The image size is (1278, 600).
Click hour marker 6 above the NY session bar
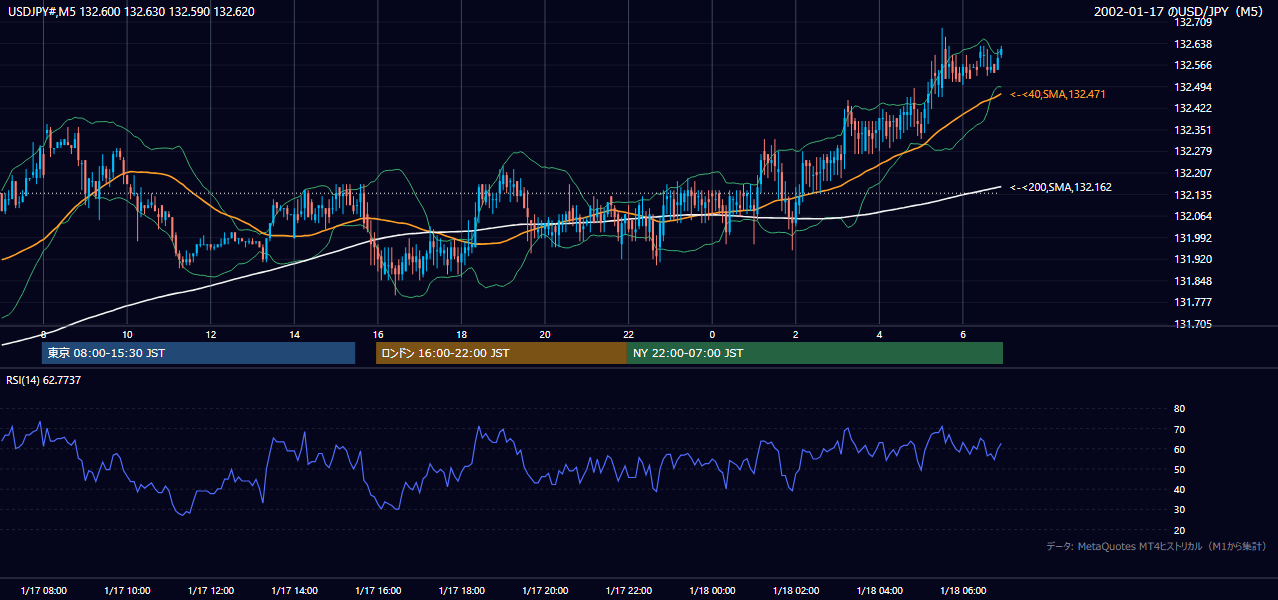click(962, 334)
